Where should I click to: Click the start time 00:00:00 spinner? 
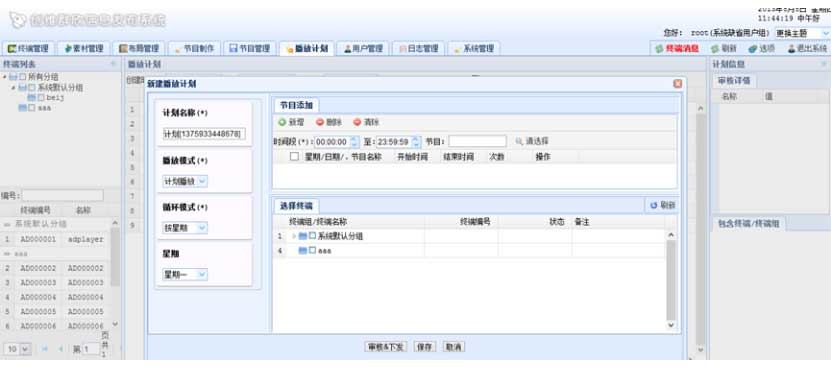pyautogui.click(x=355, y=142)
